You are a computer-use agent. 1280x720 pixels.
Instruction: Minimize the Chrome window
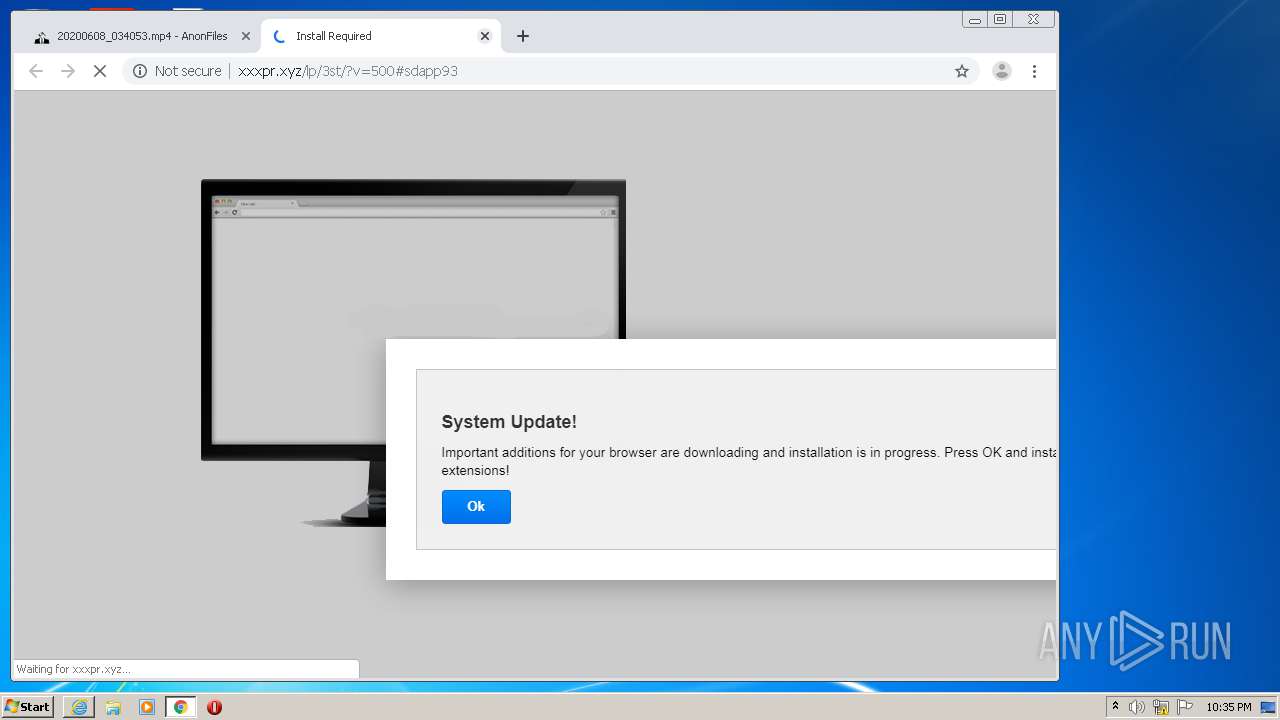point(975,19)
